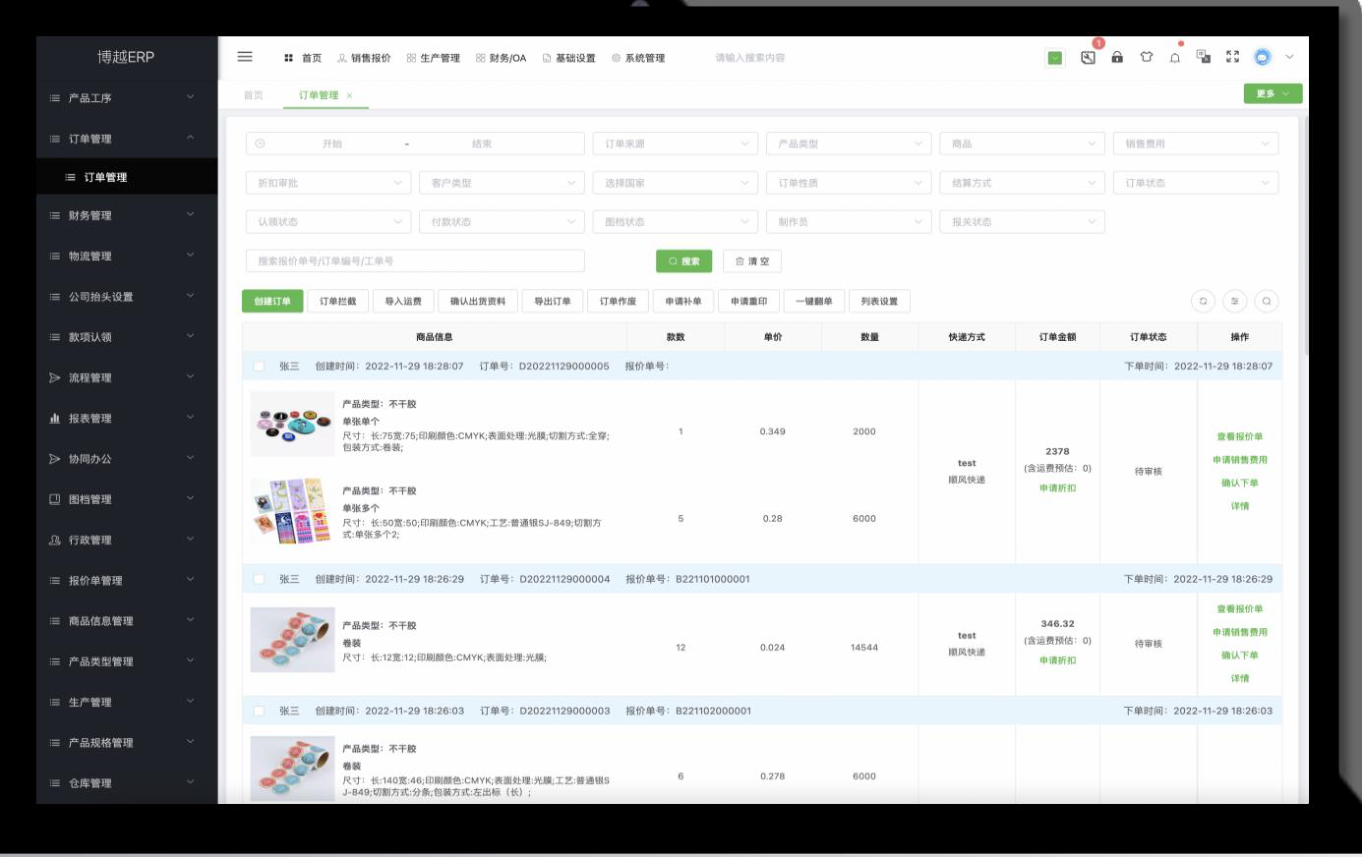Click the screen lock icon
The height and width of the screenshot is (857, 1362).
pos(1117,59)
